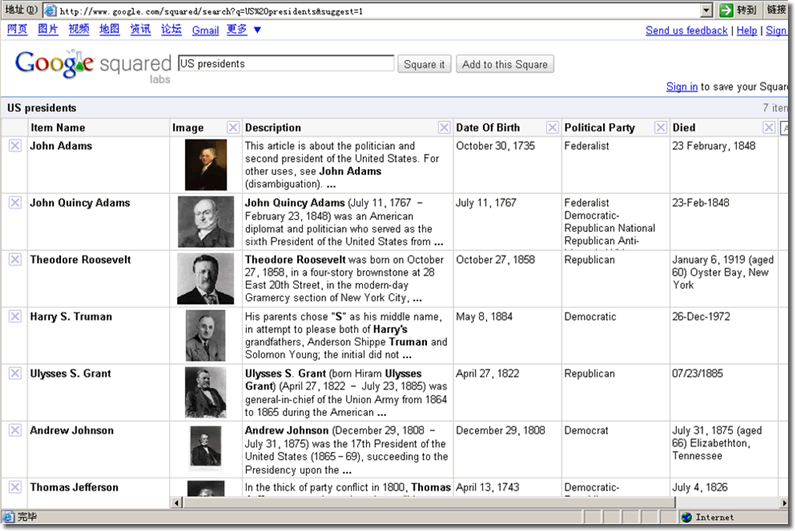
Task: Click the search box containing US presidents
Action: point(285,64)
